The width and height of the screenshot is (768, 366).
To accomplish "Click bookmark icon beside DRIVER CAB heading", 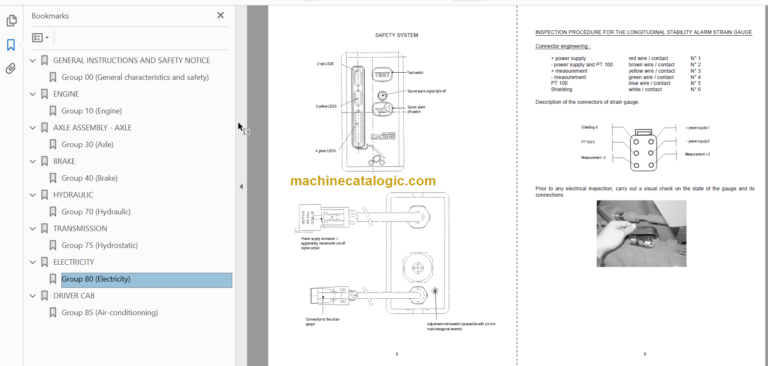I will click(x=45, y=295).
